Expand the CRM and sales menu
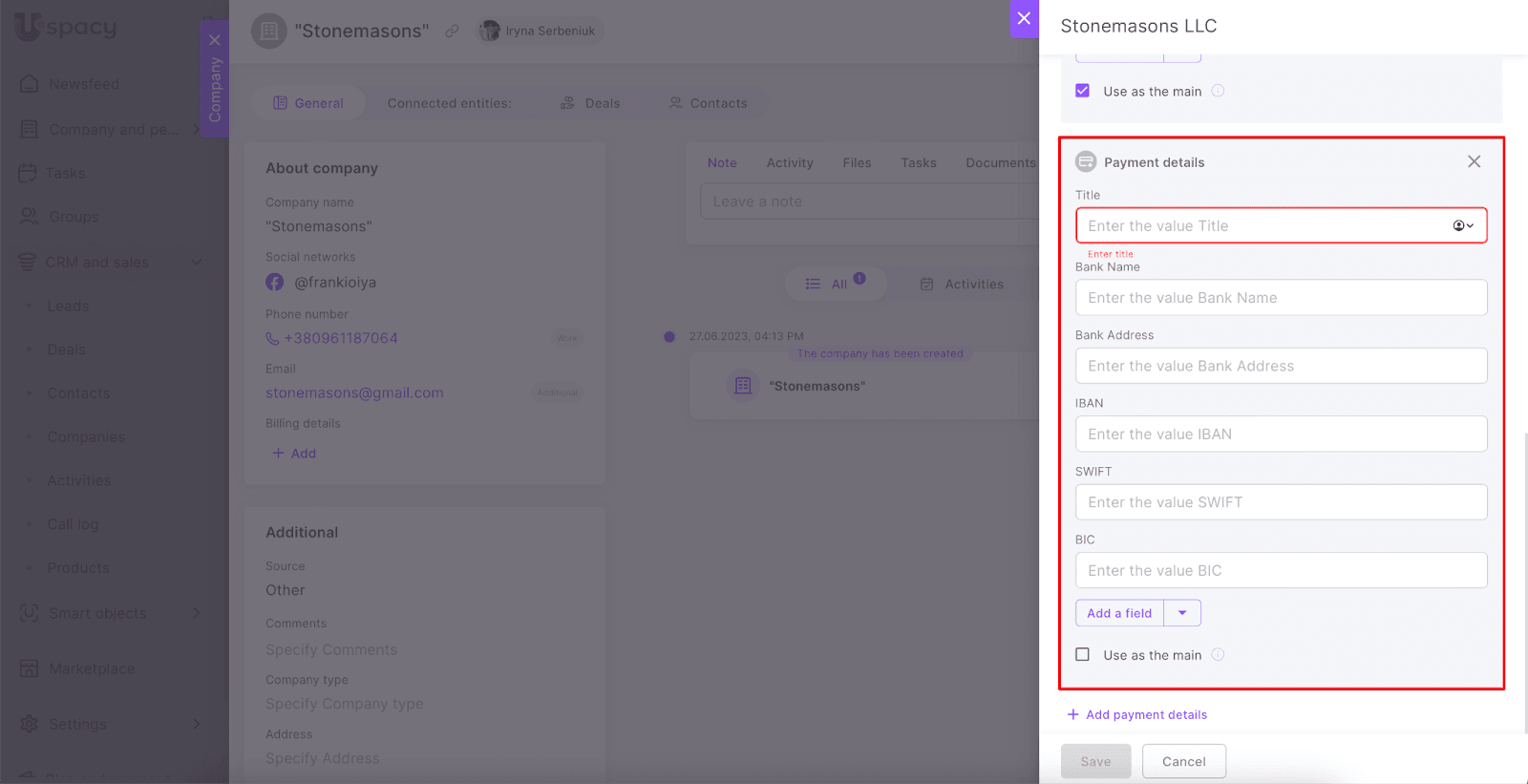Screen dimensions: 1528x784 [x=196, y=263]
